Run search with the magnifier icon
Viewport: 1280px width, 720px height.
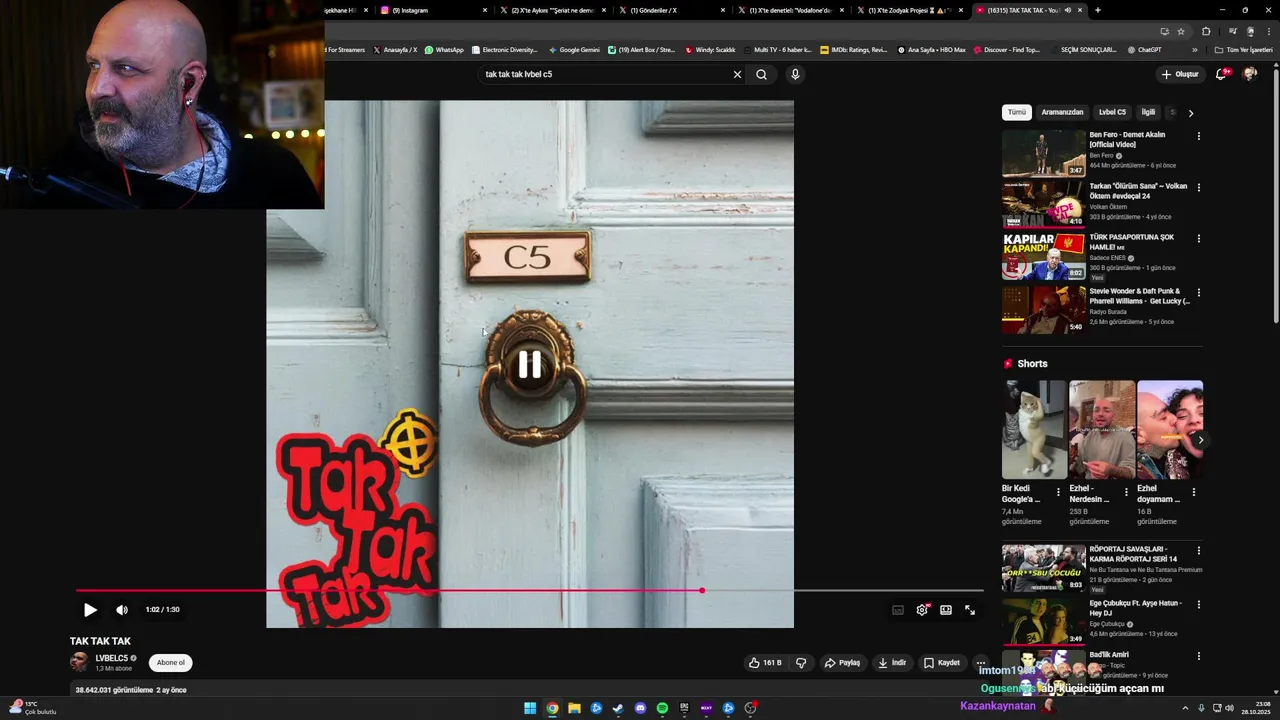click(x=761, y=74)
